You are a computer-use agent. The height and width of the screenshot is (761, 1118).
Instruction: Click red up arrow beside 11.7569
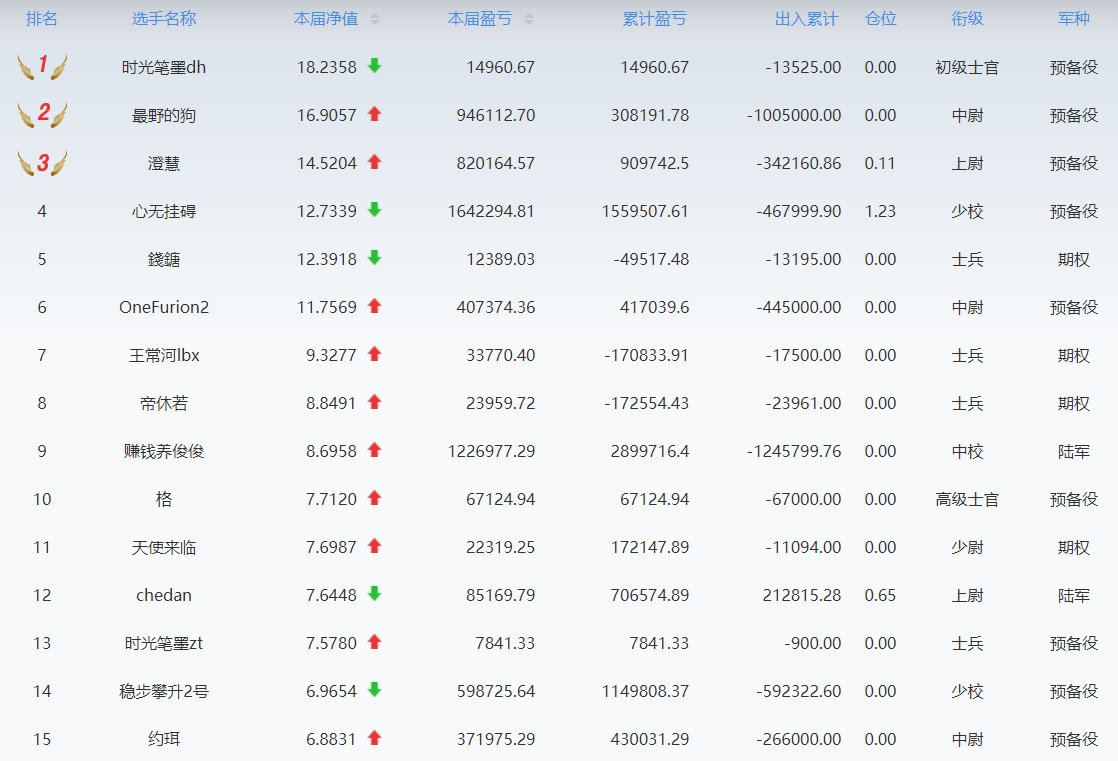374,306
